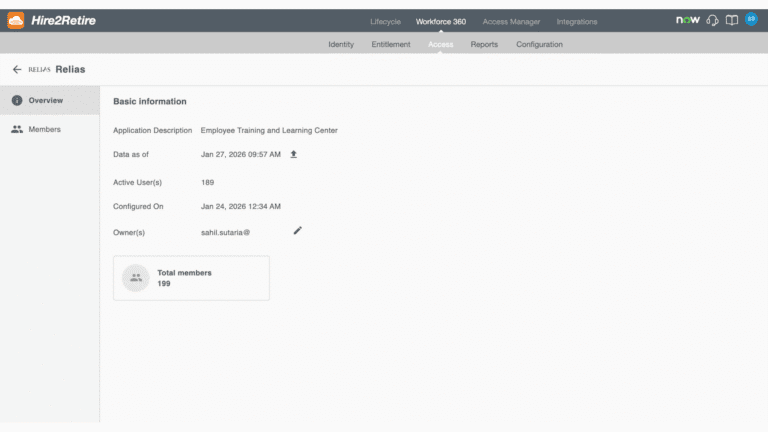
Task: Click the Active User(s) label
Action: 137,182
